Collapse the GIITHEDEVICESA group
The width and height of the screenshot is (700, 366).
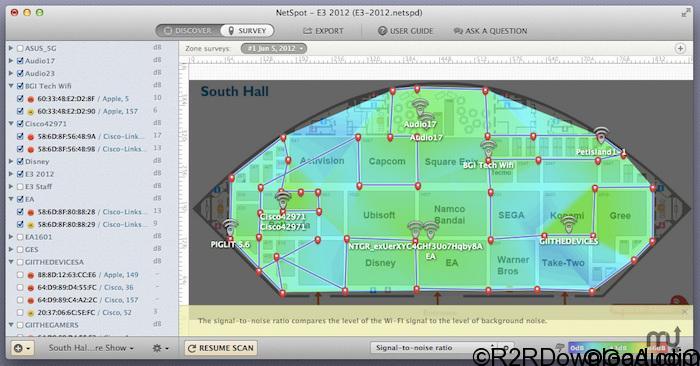click(11, 262)
